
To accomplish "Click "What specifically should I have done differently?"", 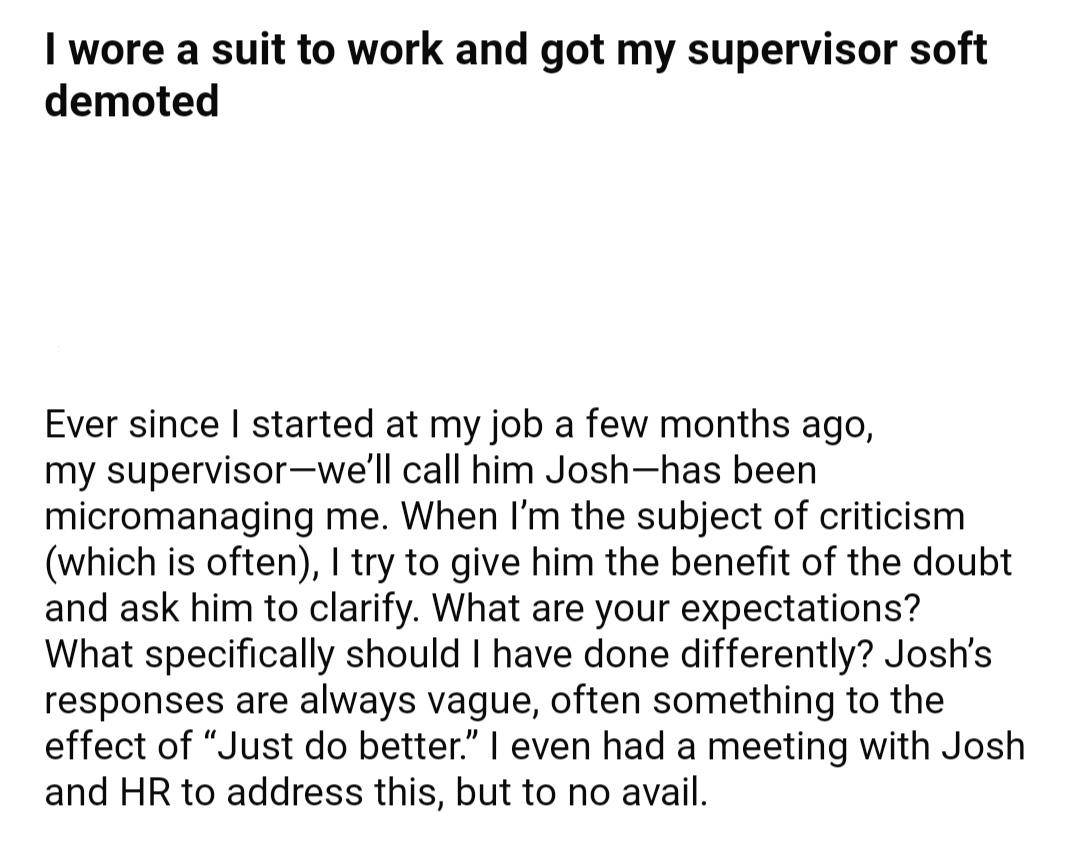I will point(455,654).
